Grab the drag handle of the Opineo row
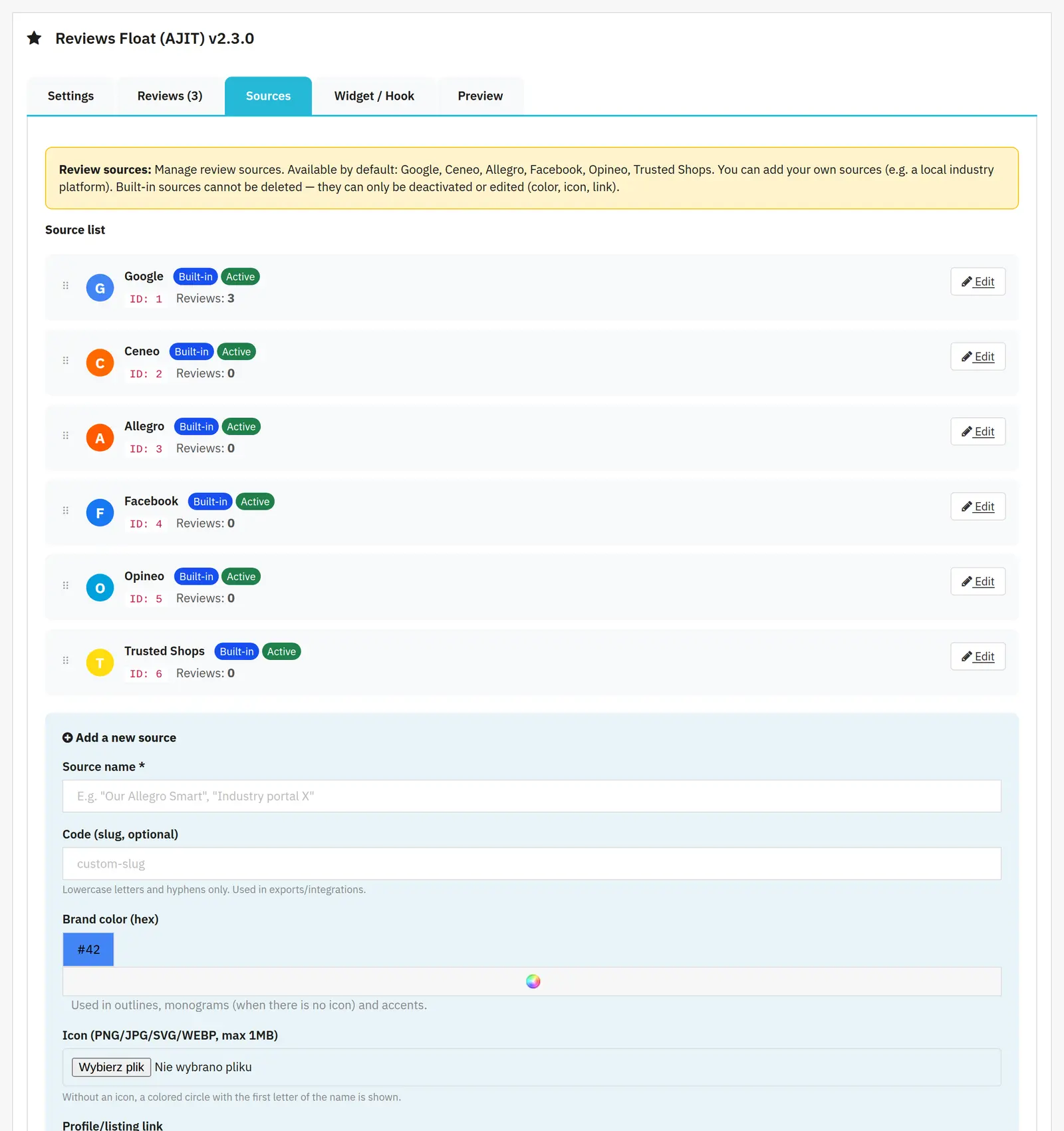 coord(66,585)
